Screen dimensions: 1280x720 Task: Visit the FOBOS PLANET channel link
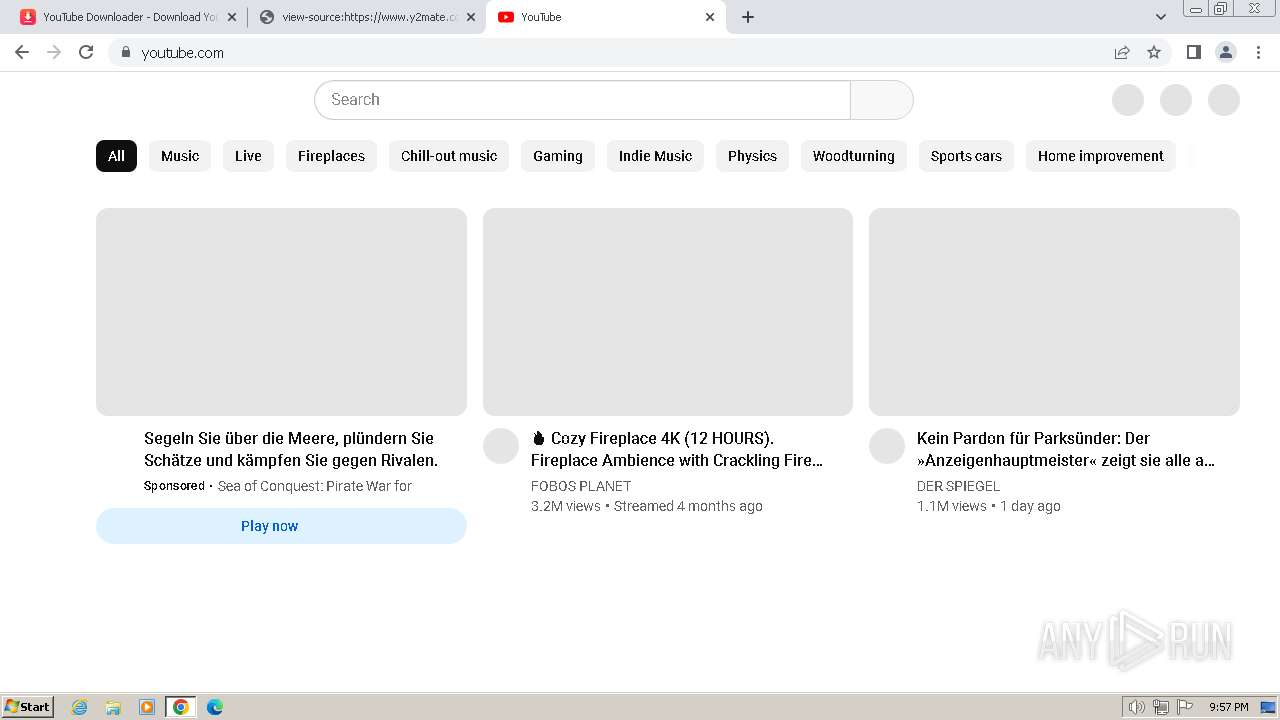581,486
